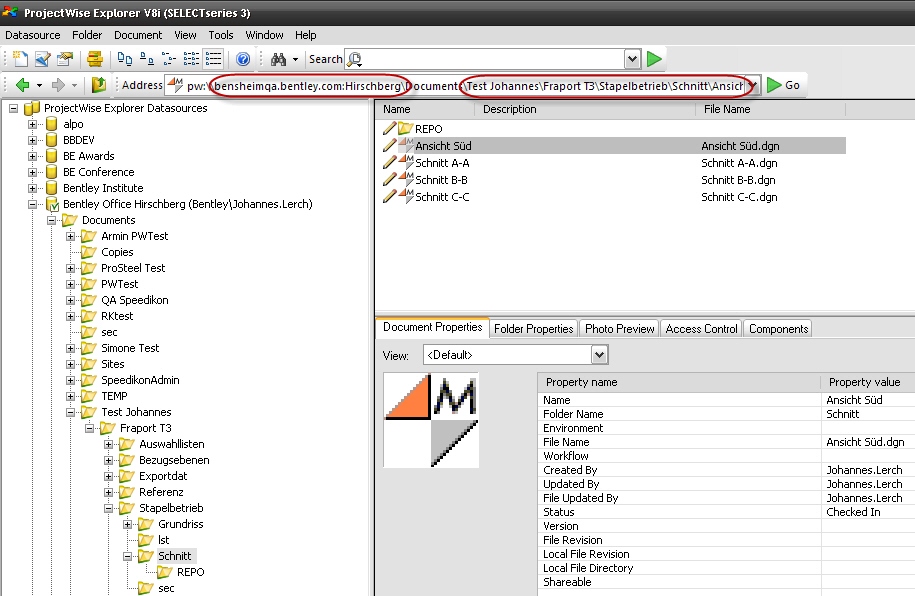Screen dimensions: 915x596
Task: Select the Stapelbetrieb folder
Action: point(171,508)
